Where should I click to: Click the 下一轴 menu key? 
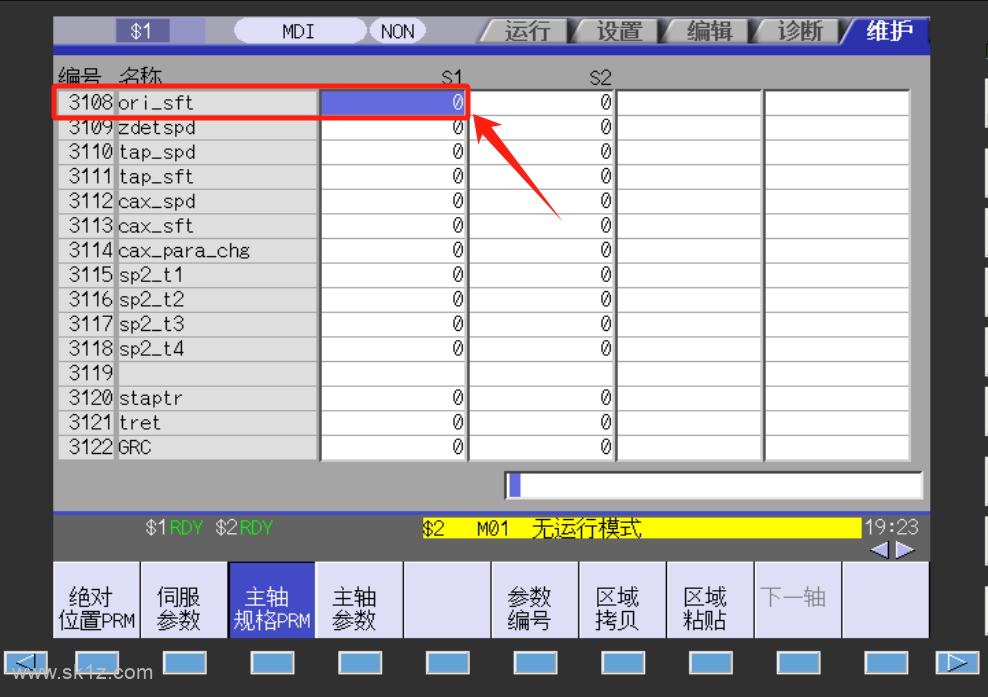(x=797, y=601)
